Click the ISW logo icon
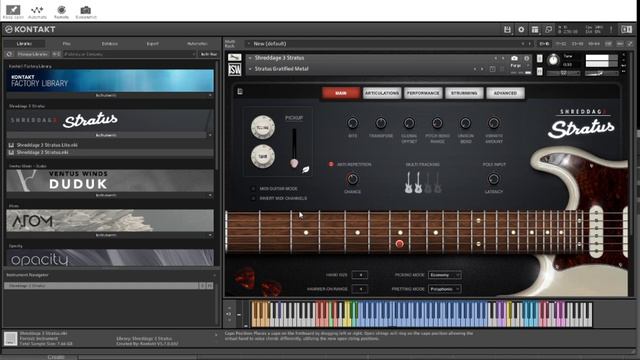640x360 pixels. click(234, 70)
